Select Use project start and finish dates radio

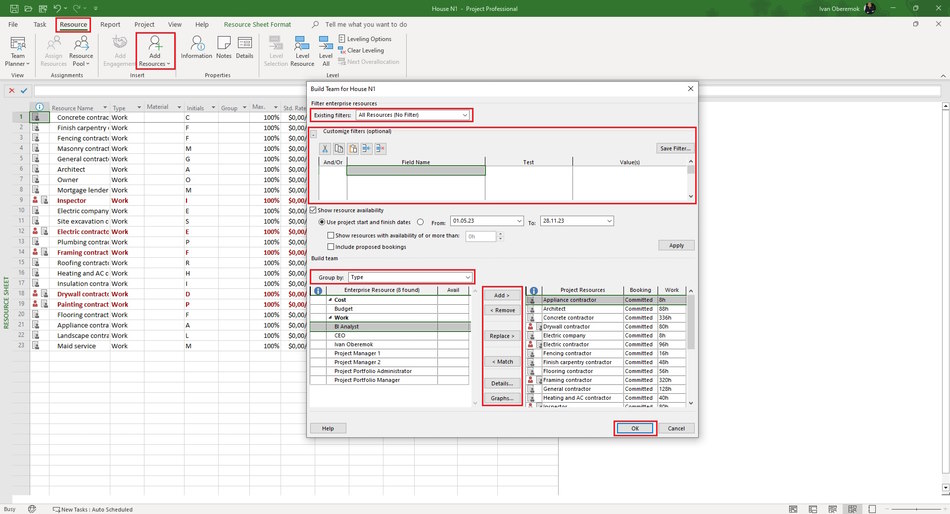click(322, 222)
